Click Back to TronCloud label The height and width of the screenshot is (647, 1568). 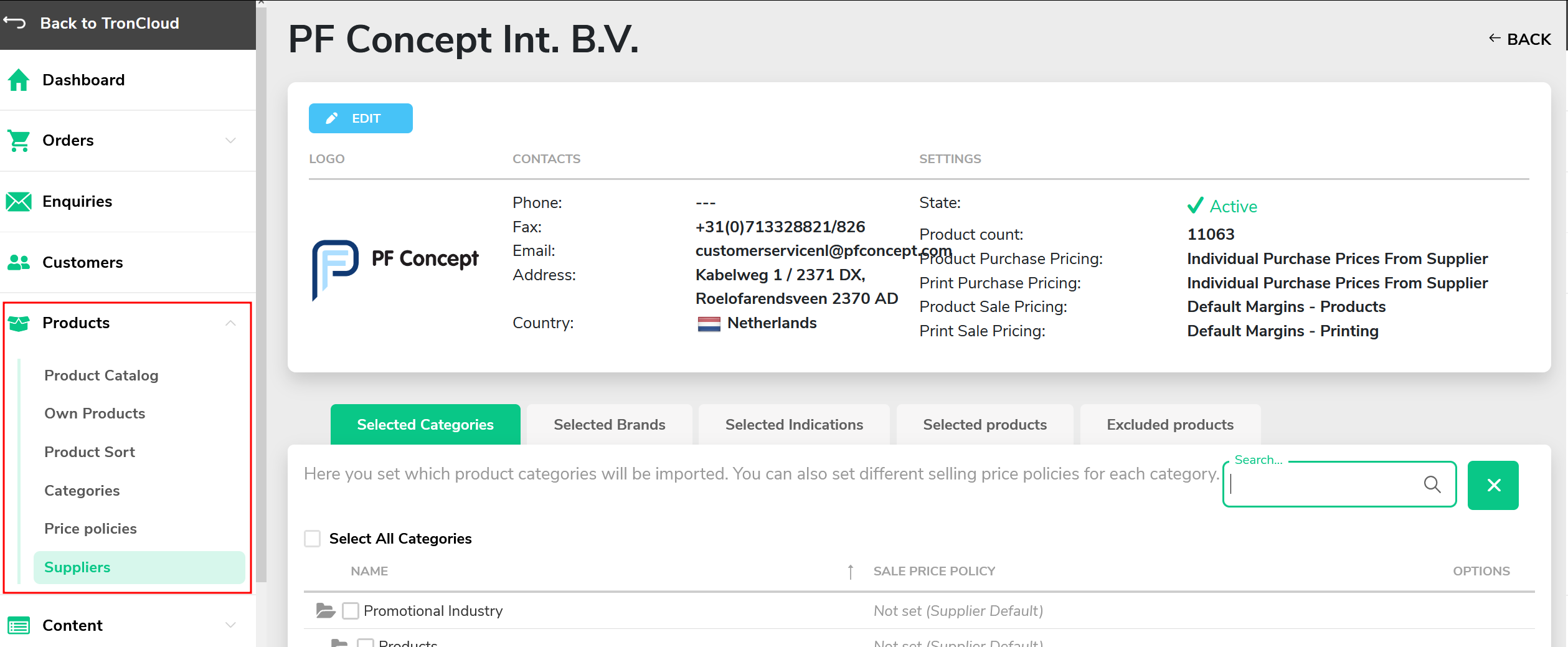(x=110, y=23)
